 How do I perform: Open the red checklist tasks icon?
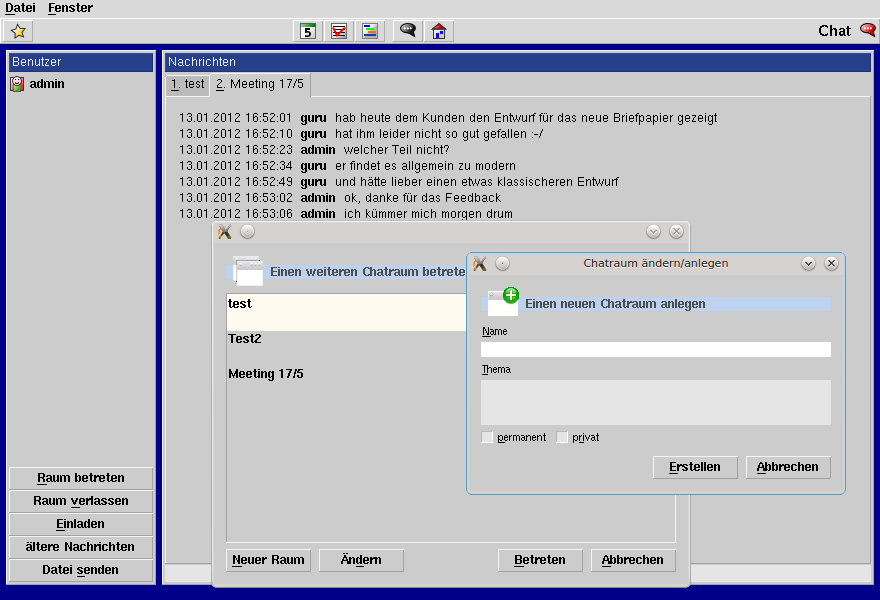coord(339,31)
